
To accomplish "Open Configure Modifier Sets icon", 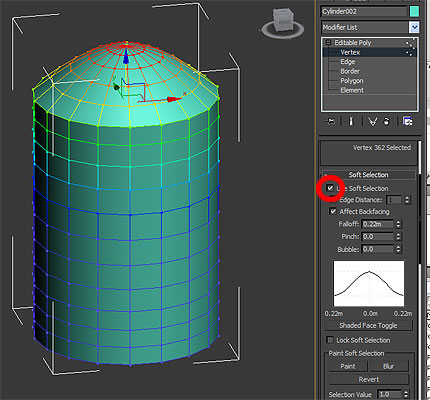I will pyautogui.click(x=407, y=121).
